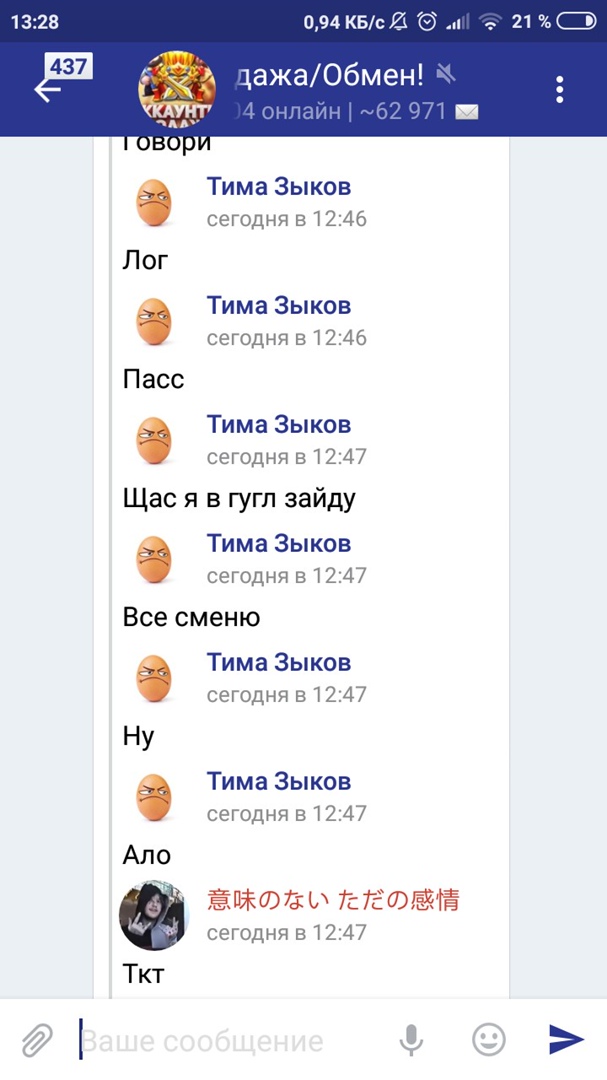Image resolution: width=607 pixels, height=1080 pixels.
Task: Tap the egg avatar above "Ало"
Action: [x=154, y=797]
